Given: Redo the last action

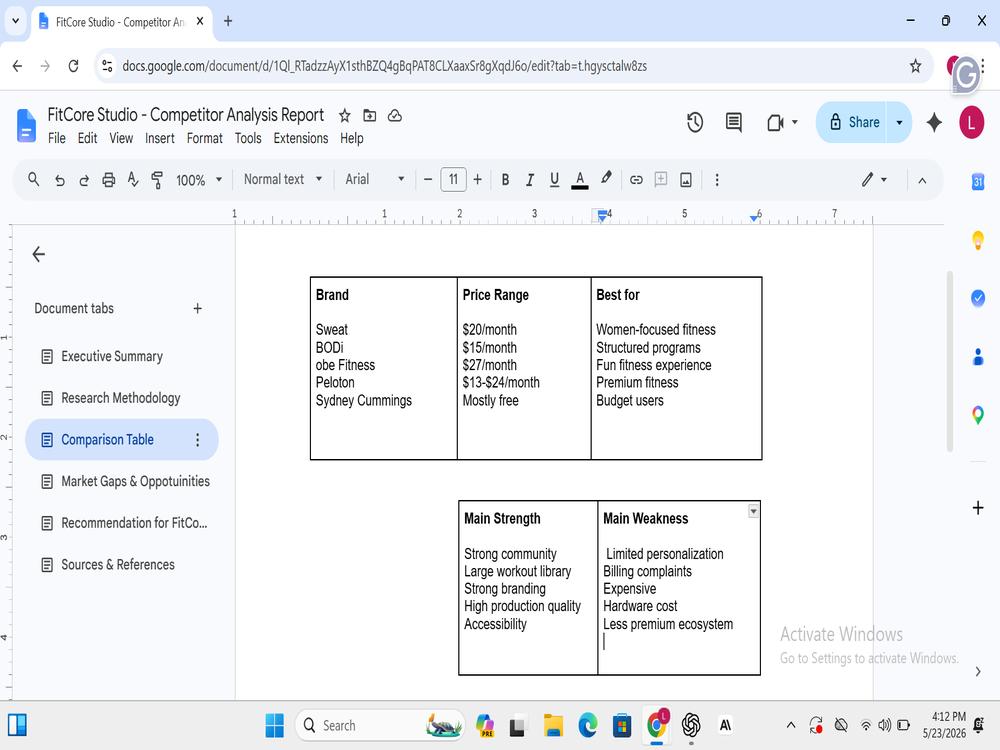Looking at the screenshot, I should coord(84,180).
